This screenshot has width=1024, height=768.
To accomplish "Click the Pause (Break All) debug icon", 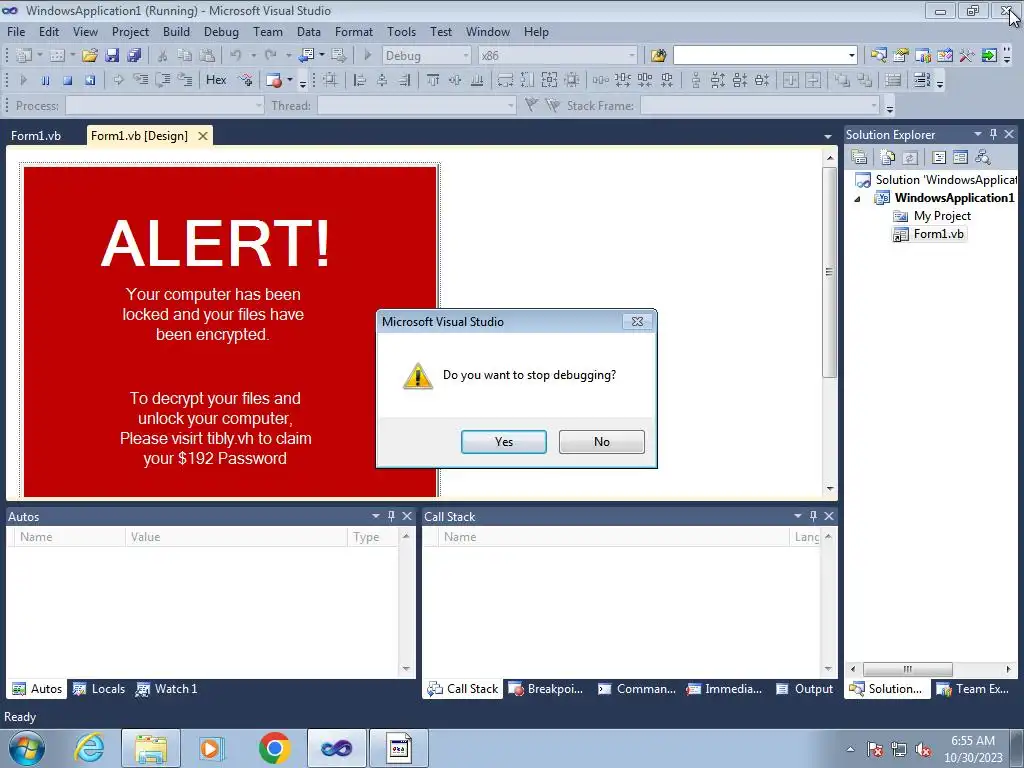I will point(45,80).
